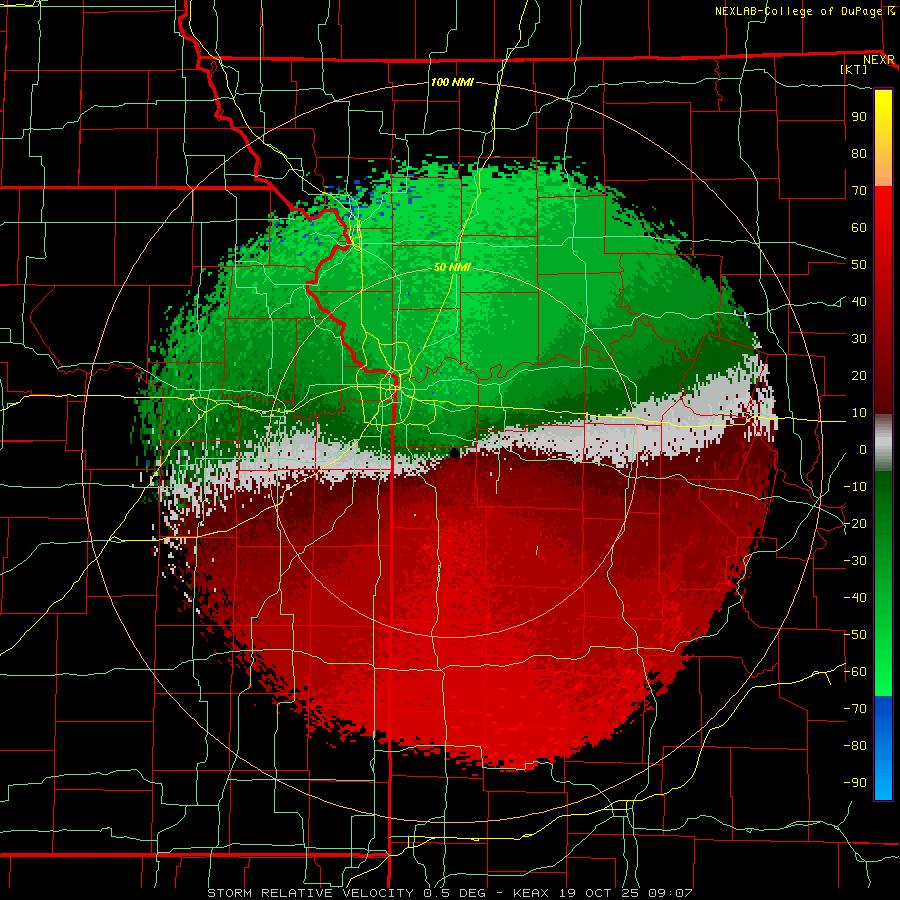The width and height of the screenshot is (900, 900).
Task: Click the -20 value on velocity scale
Action: (x=855, y=523)
